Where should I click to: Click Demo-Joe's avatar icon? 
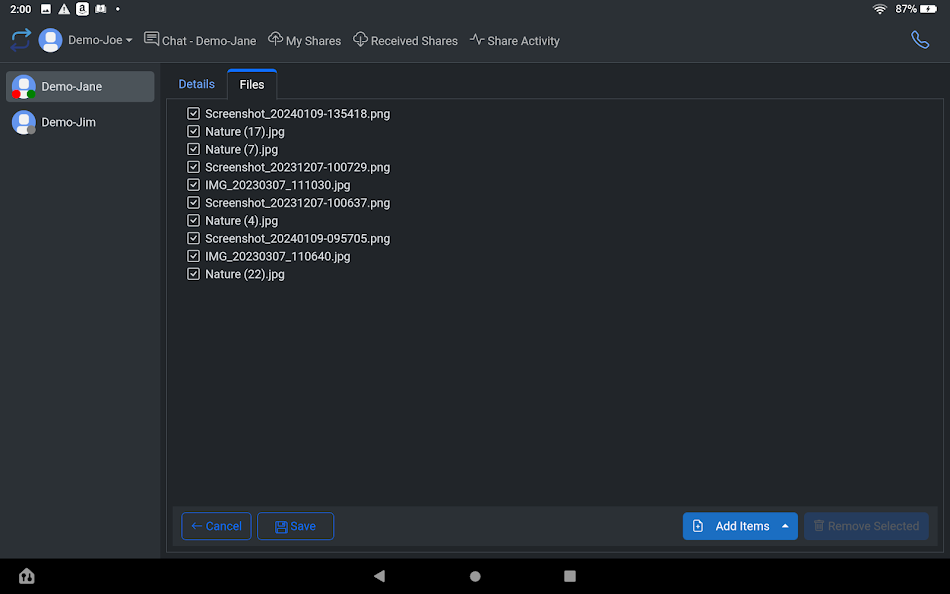pos(50,40)
